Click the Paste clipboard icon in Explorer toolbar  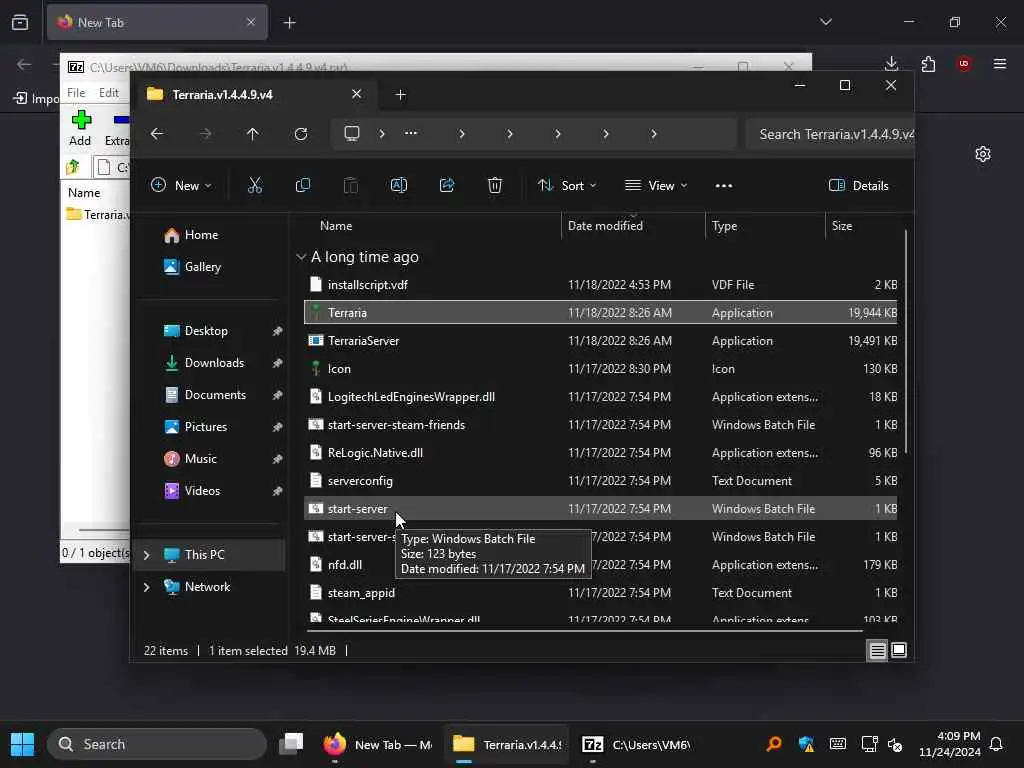351,185
